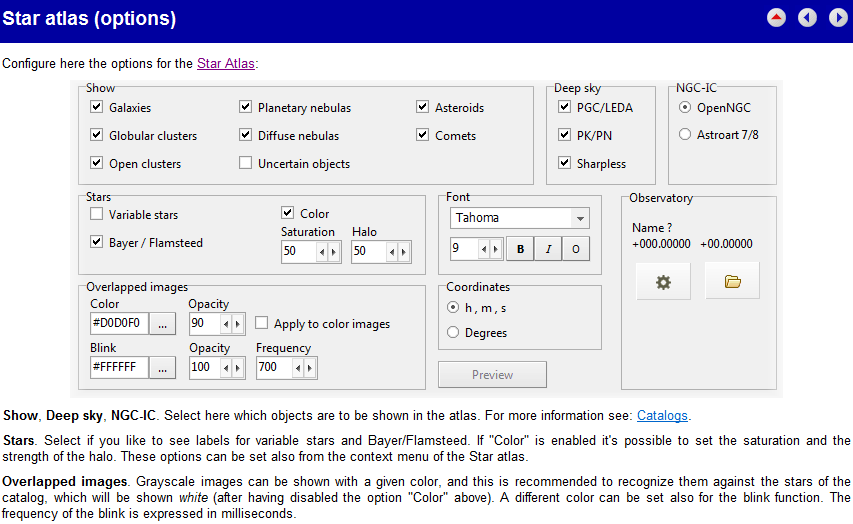
Task: Decrease overlapped Color opacity 90
Action: click(226, 324)
